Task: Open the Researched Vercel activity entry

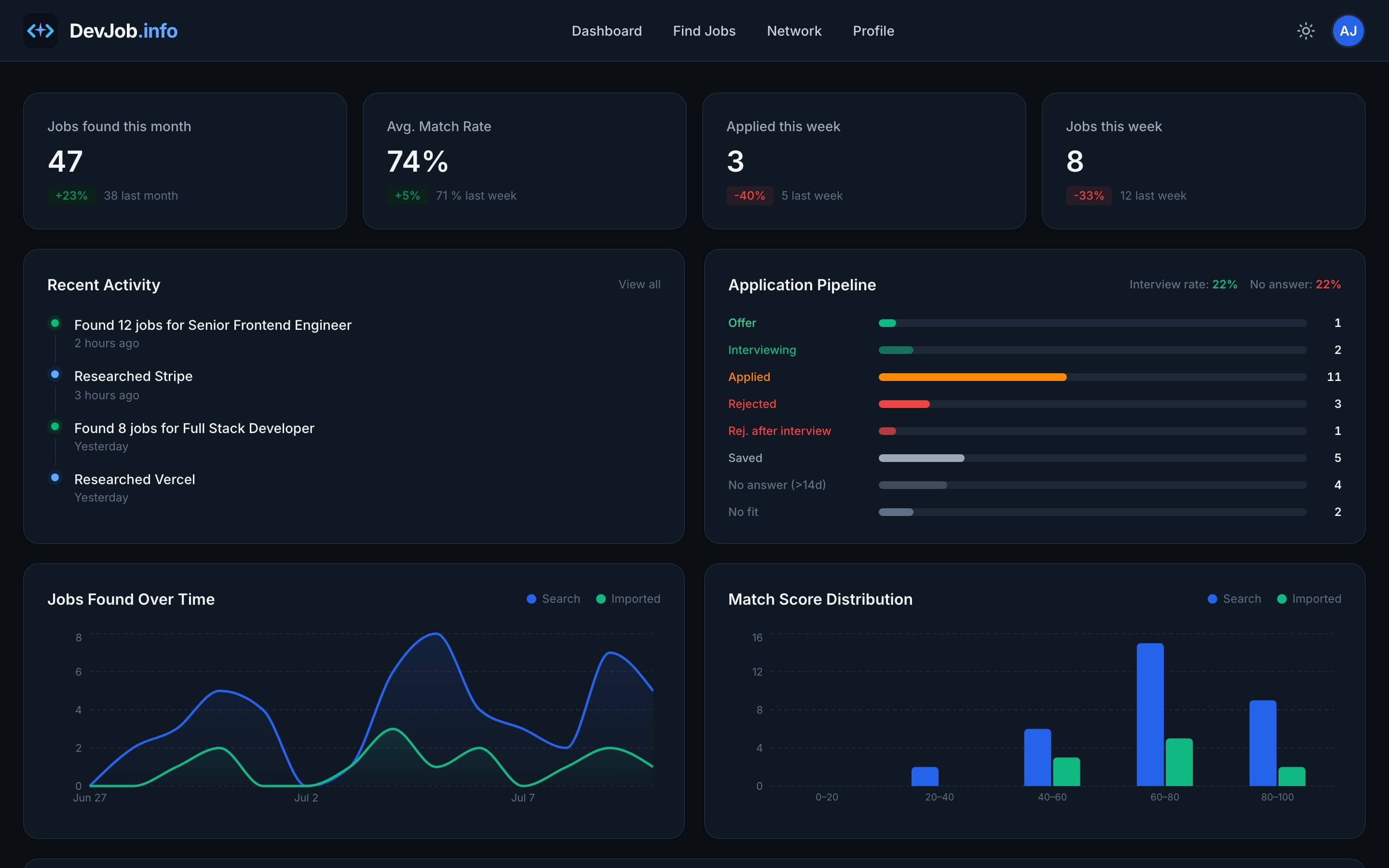Action: point(134,479)
